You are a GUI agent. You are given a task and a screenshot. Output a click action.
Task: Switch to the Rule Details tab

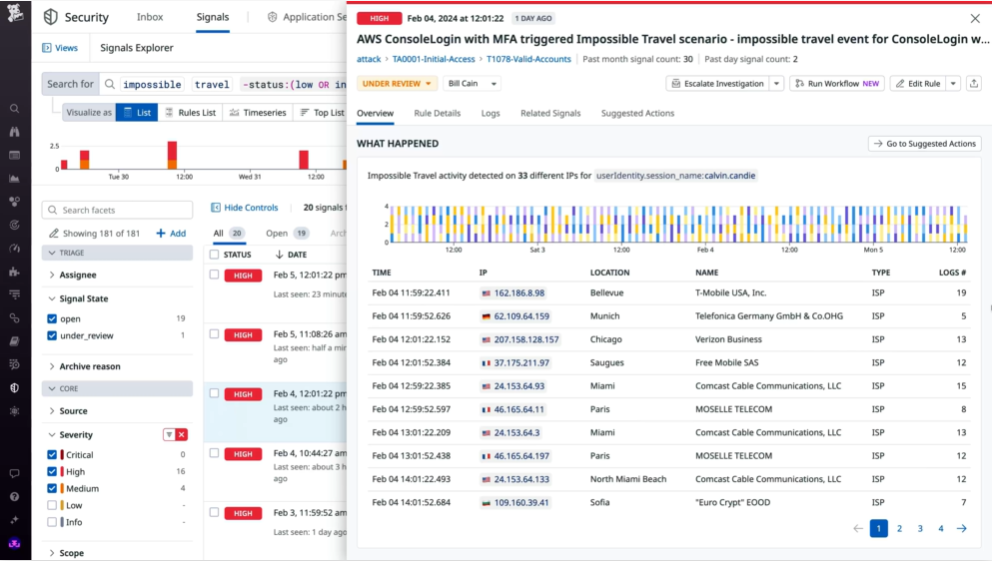(x=437, y=113)
